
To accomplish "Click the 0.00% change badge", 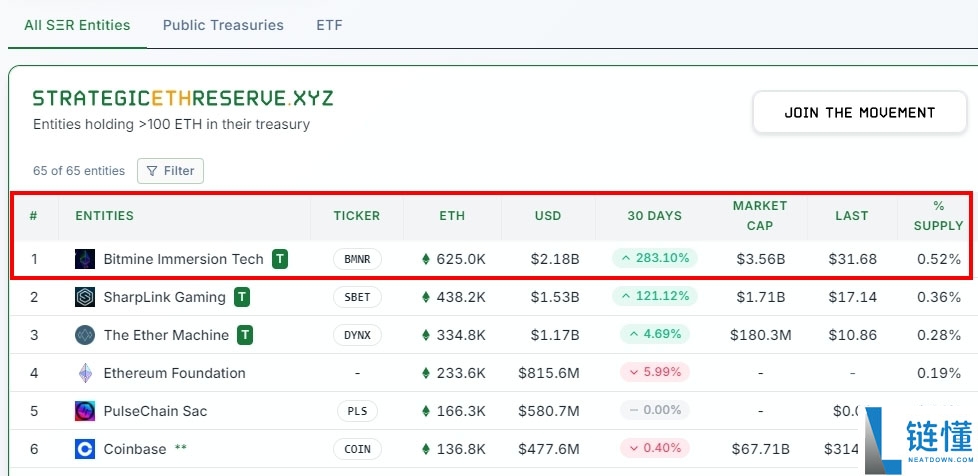I will [x=655, y=410].
